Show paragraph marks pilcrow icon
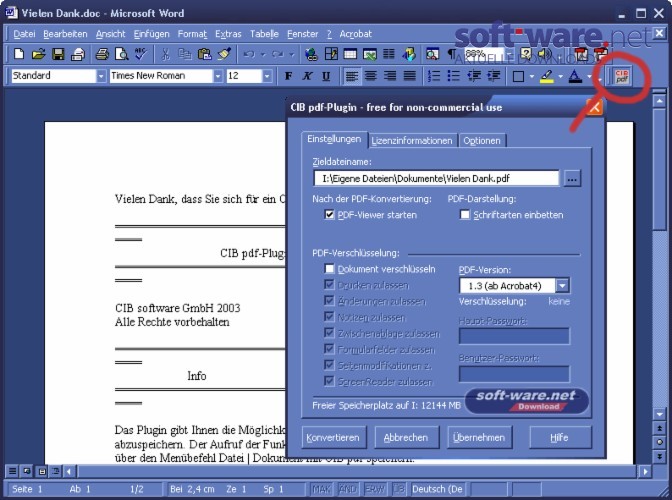Image resolution: width=672 pixels, height=500 pixels. pos(452,54)
